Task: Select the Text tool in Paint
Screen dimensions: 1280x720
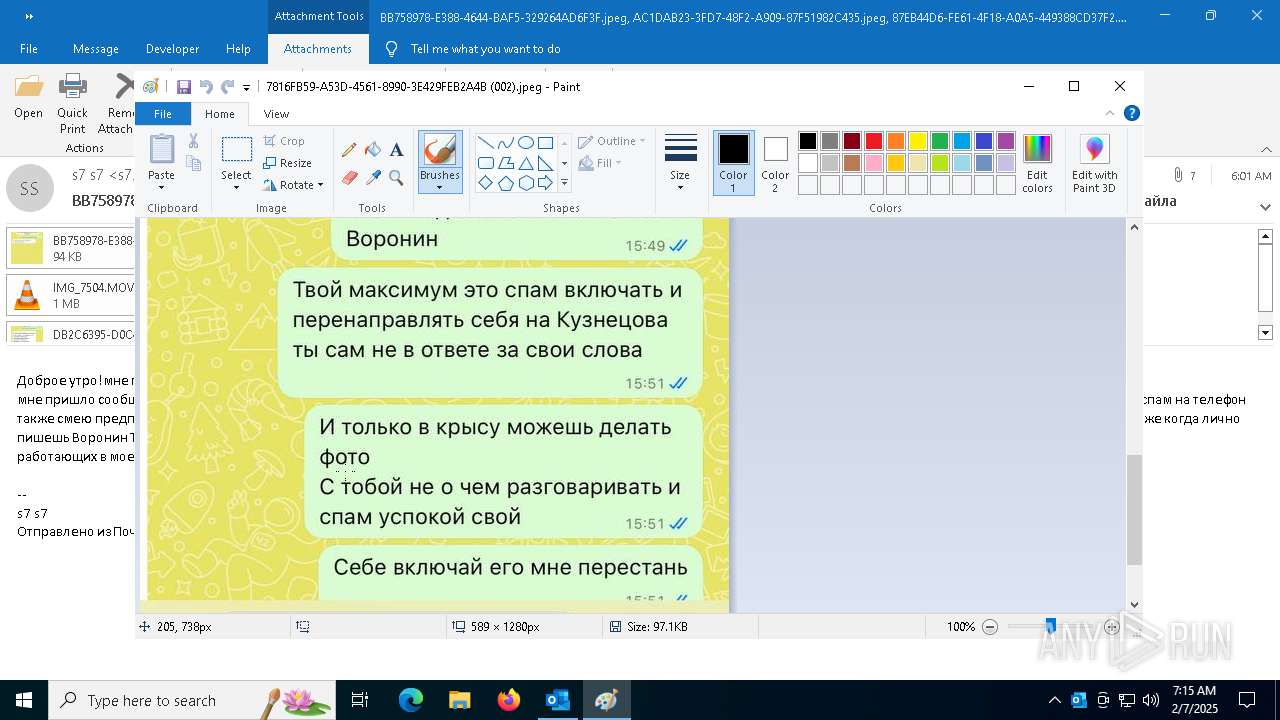Action: 396,150
